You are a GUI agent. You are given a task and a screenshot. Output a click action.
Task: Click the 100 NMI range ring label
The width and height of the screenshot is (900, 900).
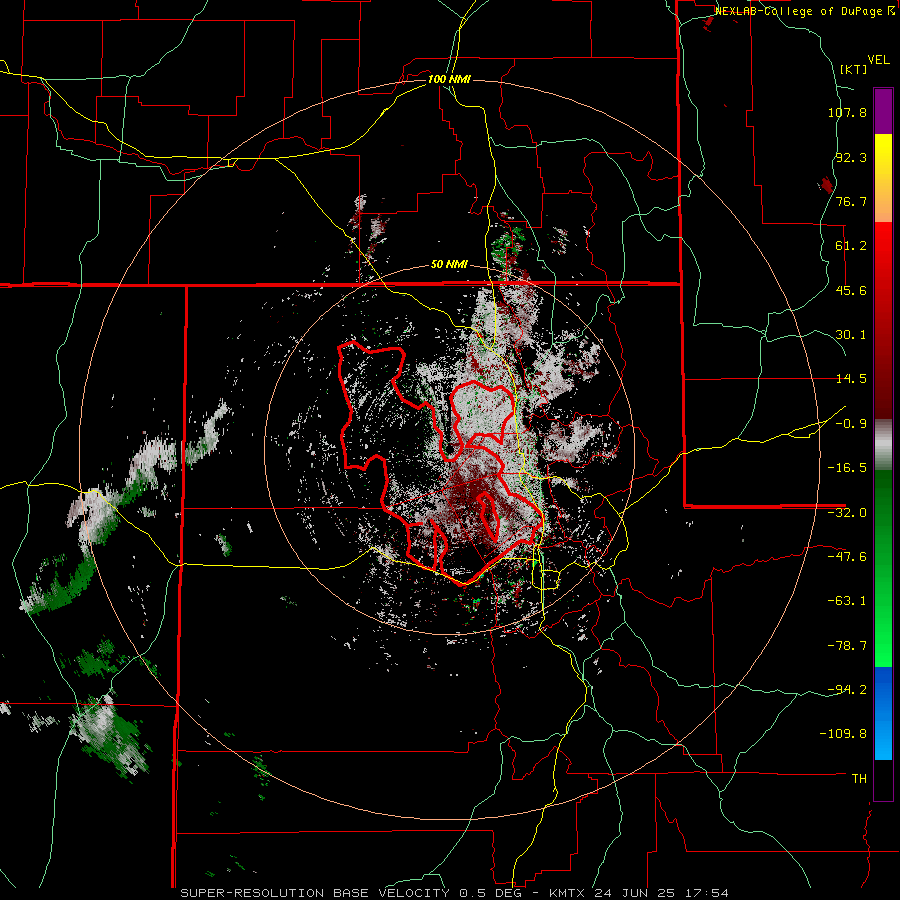click(449, 79)
